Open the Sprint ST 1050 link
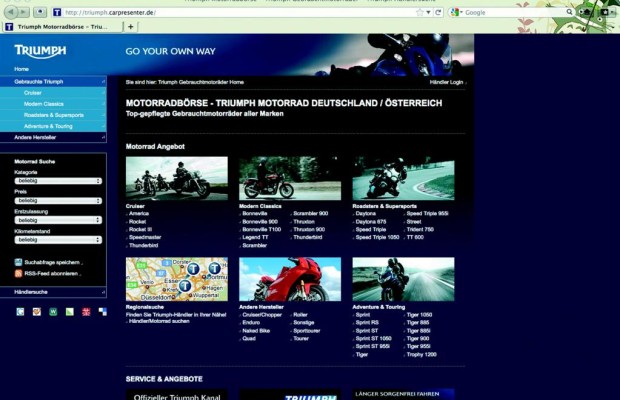The image size is (620, 400). [x=373, y=339]
